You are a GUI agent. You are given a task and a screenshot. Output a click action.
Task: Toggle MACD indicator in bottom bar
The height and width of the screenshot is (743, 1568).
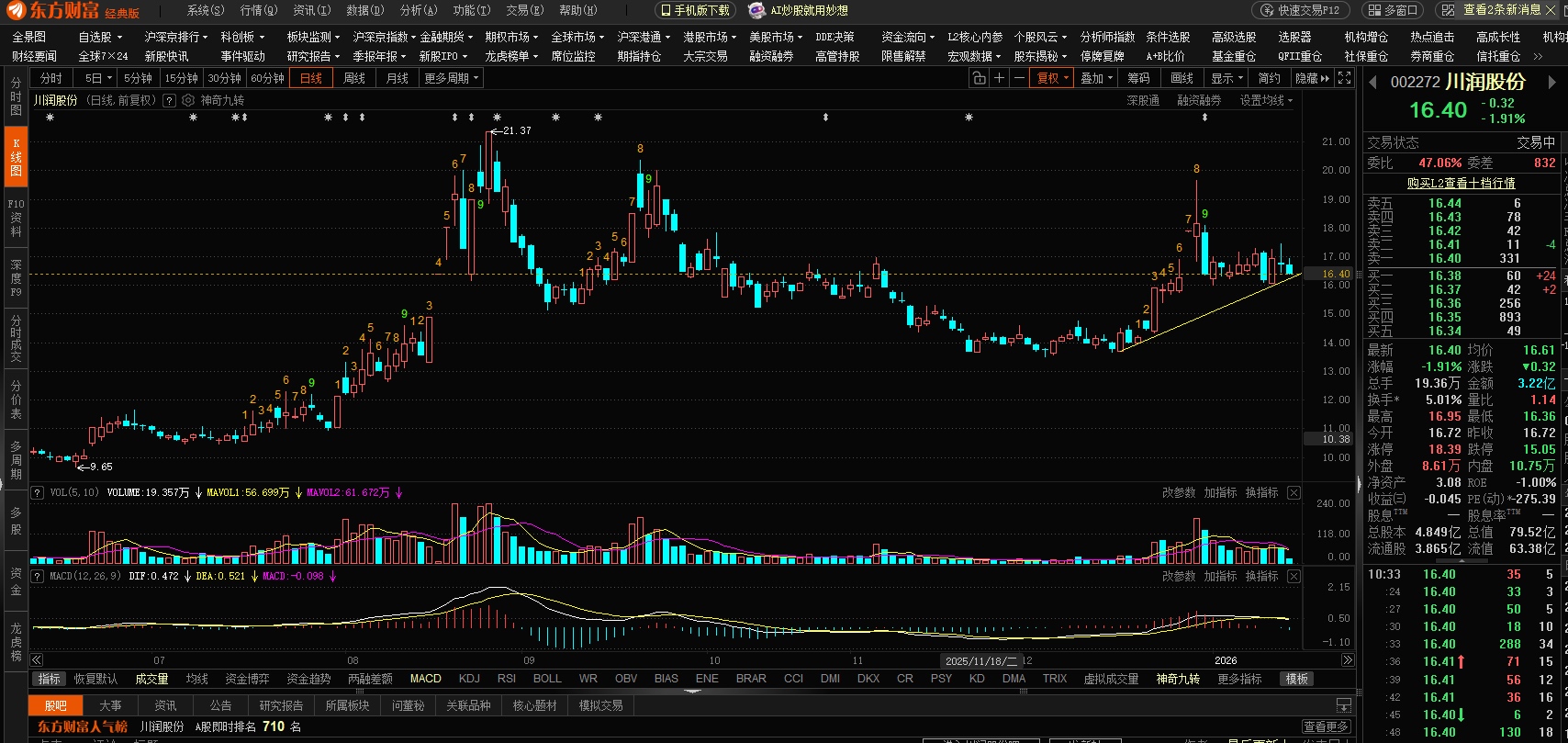pyautogui.click(x=425, y=679)
